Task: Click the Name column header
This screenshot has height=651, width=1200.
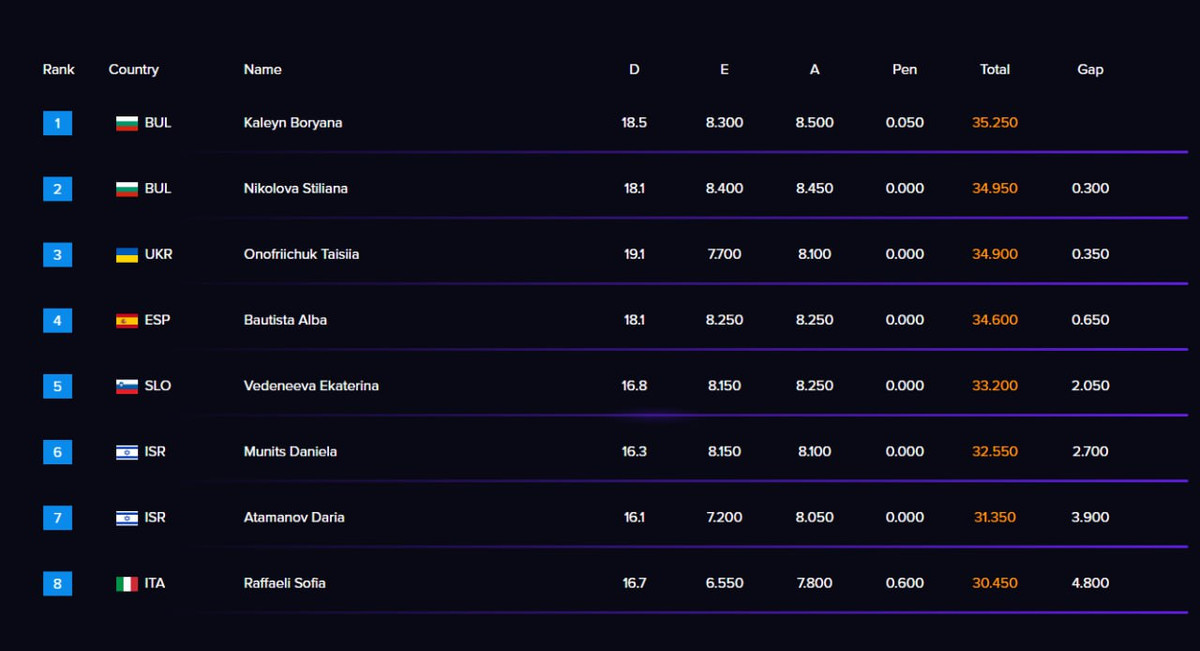Action: (262, 69)
